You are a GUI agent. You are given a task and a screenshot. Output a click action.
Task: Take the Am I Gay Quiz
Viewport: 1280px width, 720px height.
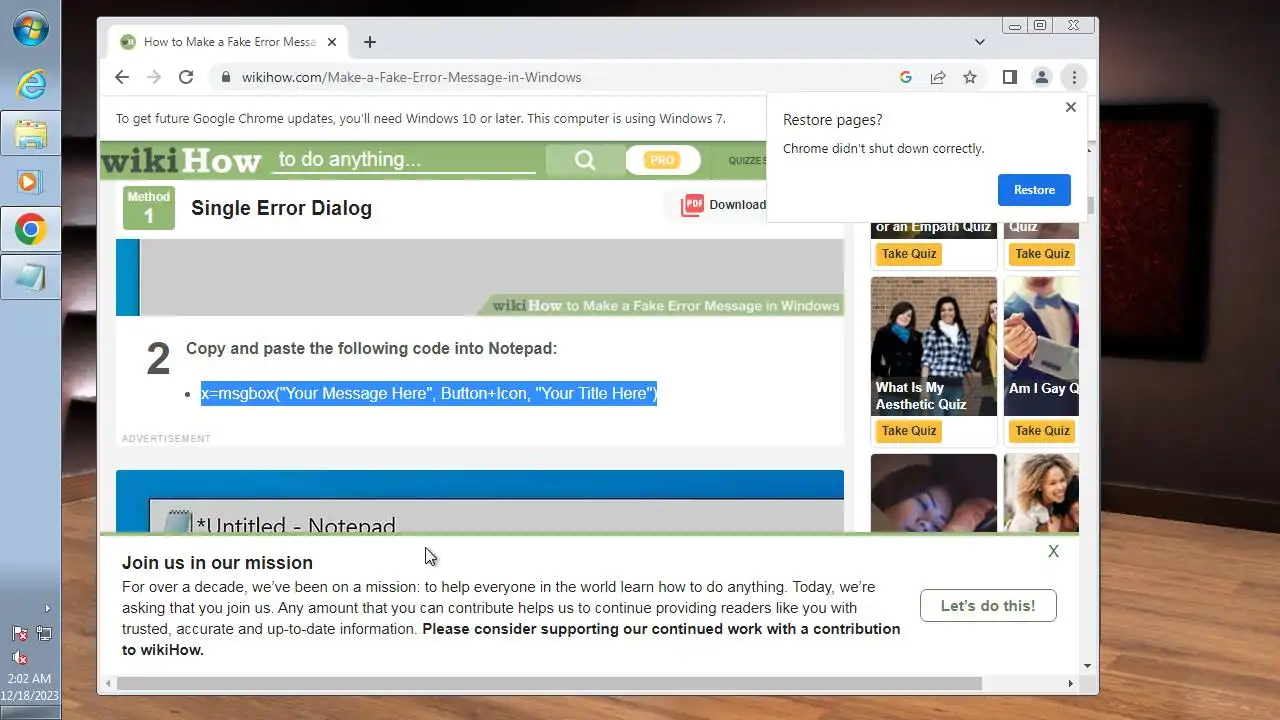pyautogui.click(x=1042, y=431)
